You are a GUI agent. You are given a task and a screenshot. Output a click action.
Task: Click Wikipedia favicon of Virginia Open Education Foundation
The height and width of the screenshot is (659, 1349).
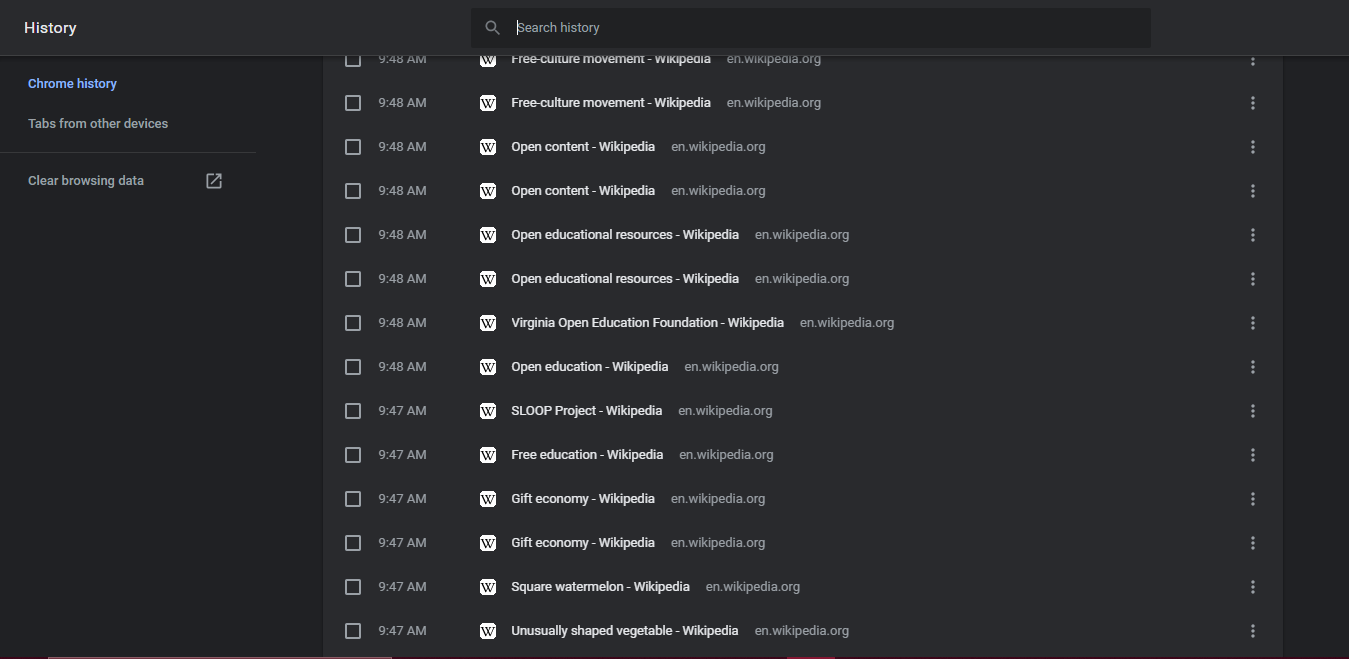coord(488,323)
